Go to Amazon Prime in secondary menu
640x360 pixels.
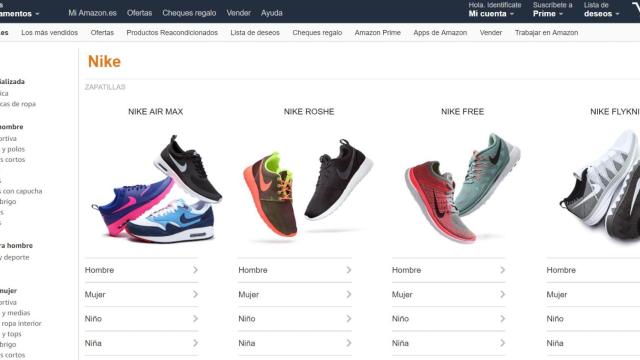click(378, 33)
